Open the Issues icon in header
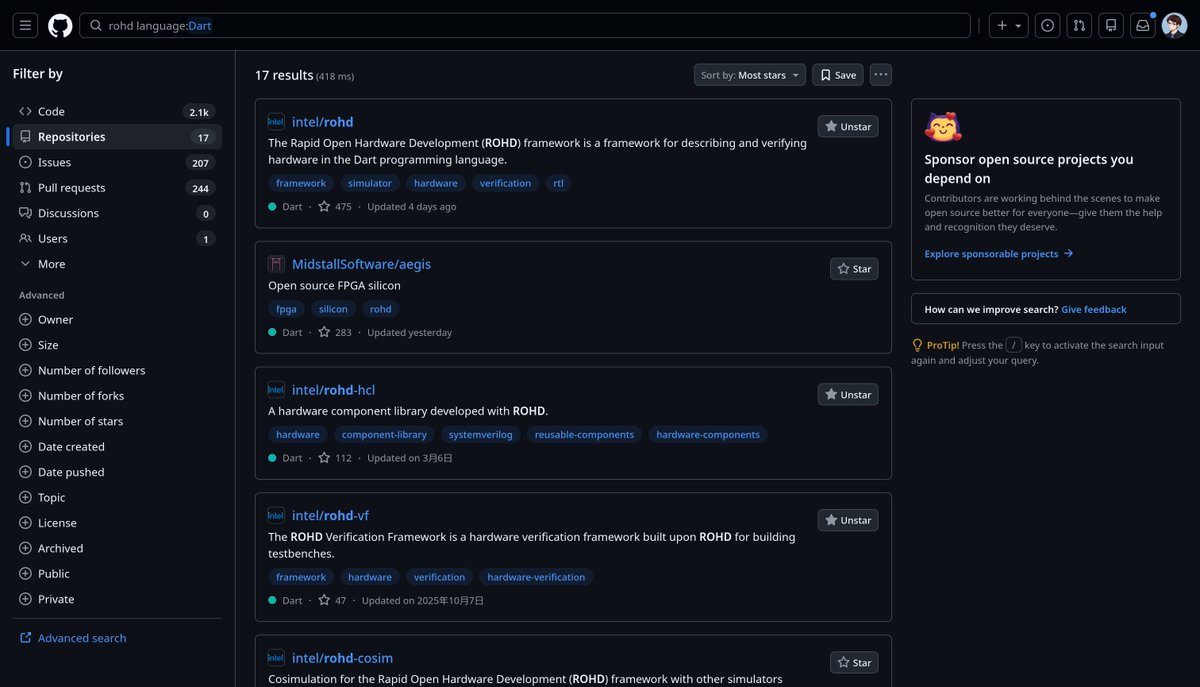Image resolution: width=1200 pixels, height=687 pixels. (x=1047, y=25)
